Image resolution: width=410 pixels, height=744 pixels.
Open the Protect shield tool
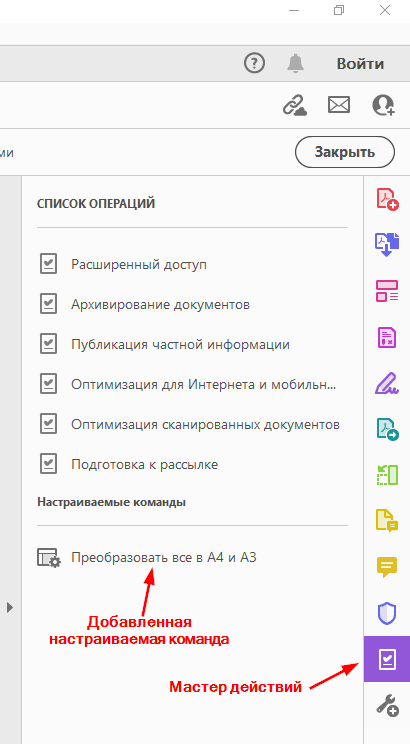[x=387, y=613]
